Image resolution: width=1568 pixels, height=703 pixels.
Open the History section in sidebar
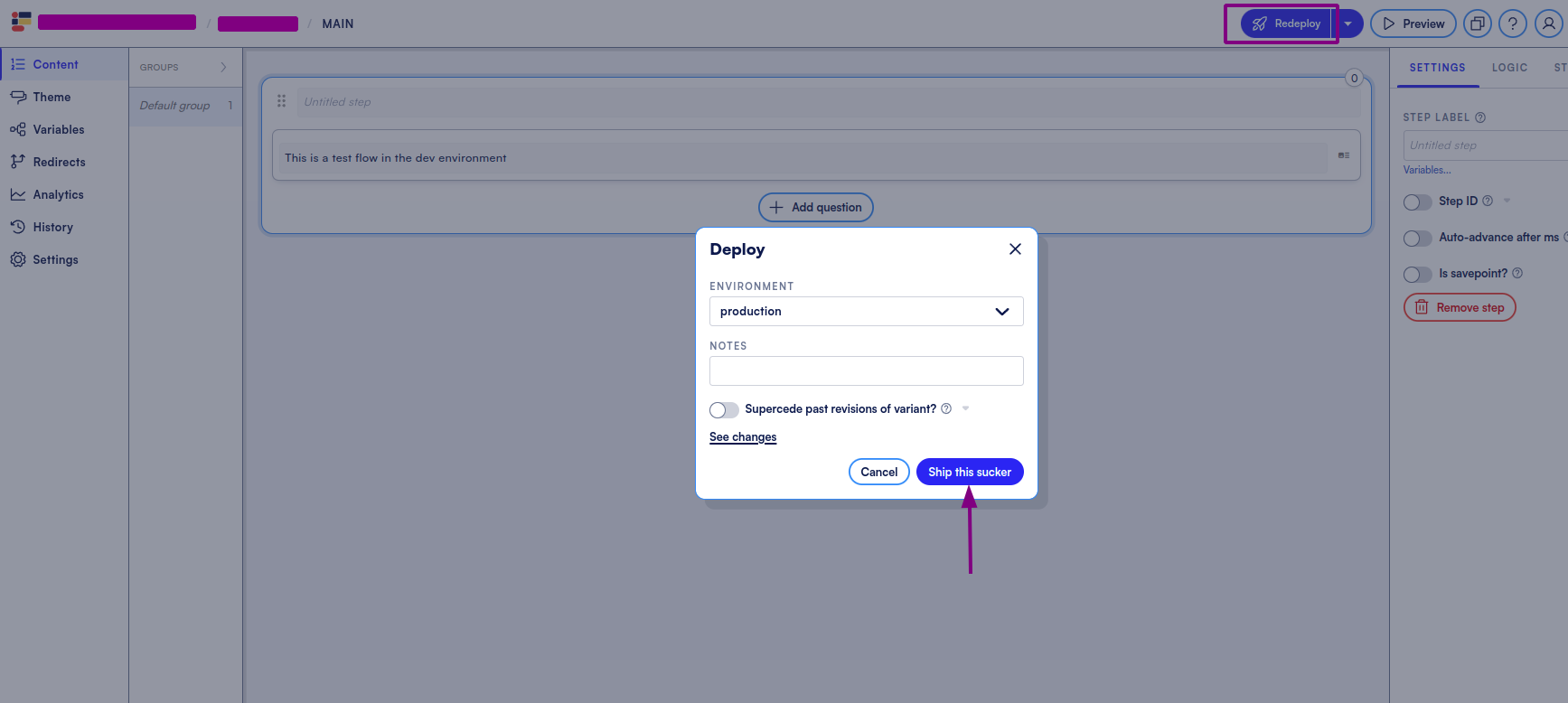[64, 227]
